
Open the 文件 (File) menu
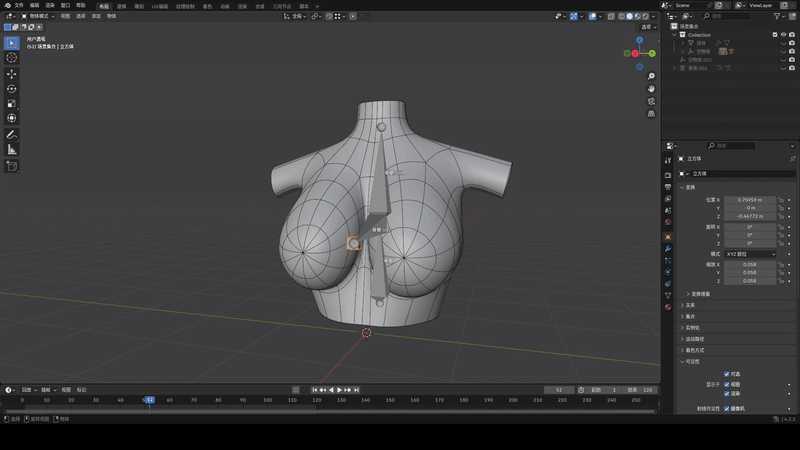coord(18,5)
